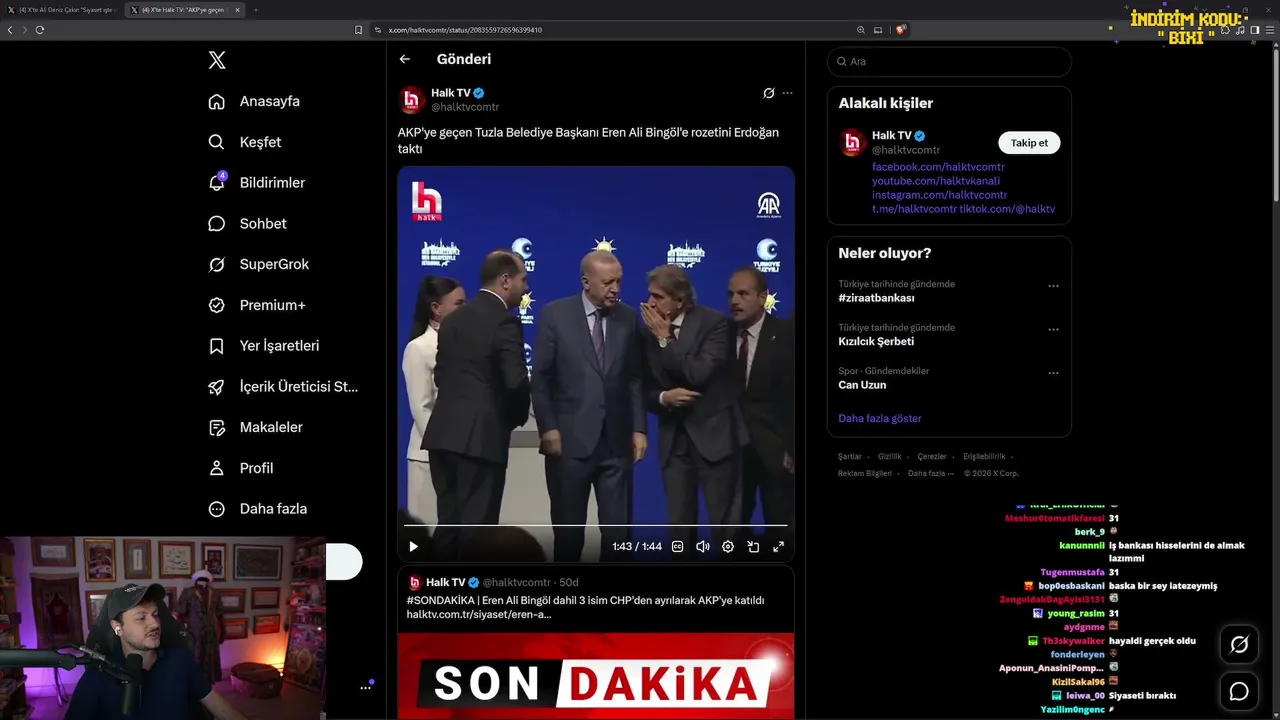Select the Halk TV browser tab
The image size is (1280, 720).
pos(185,10)
